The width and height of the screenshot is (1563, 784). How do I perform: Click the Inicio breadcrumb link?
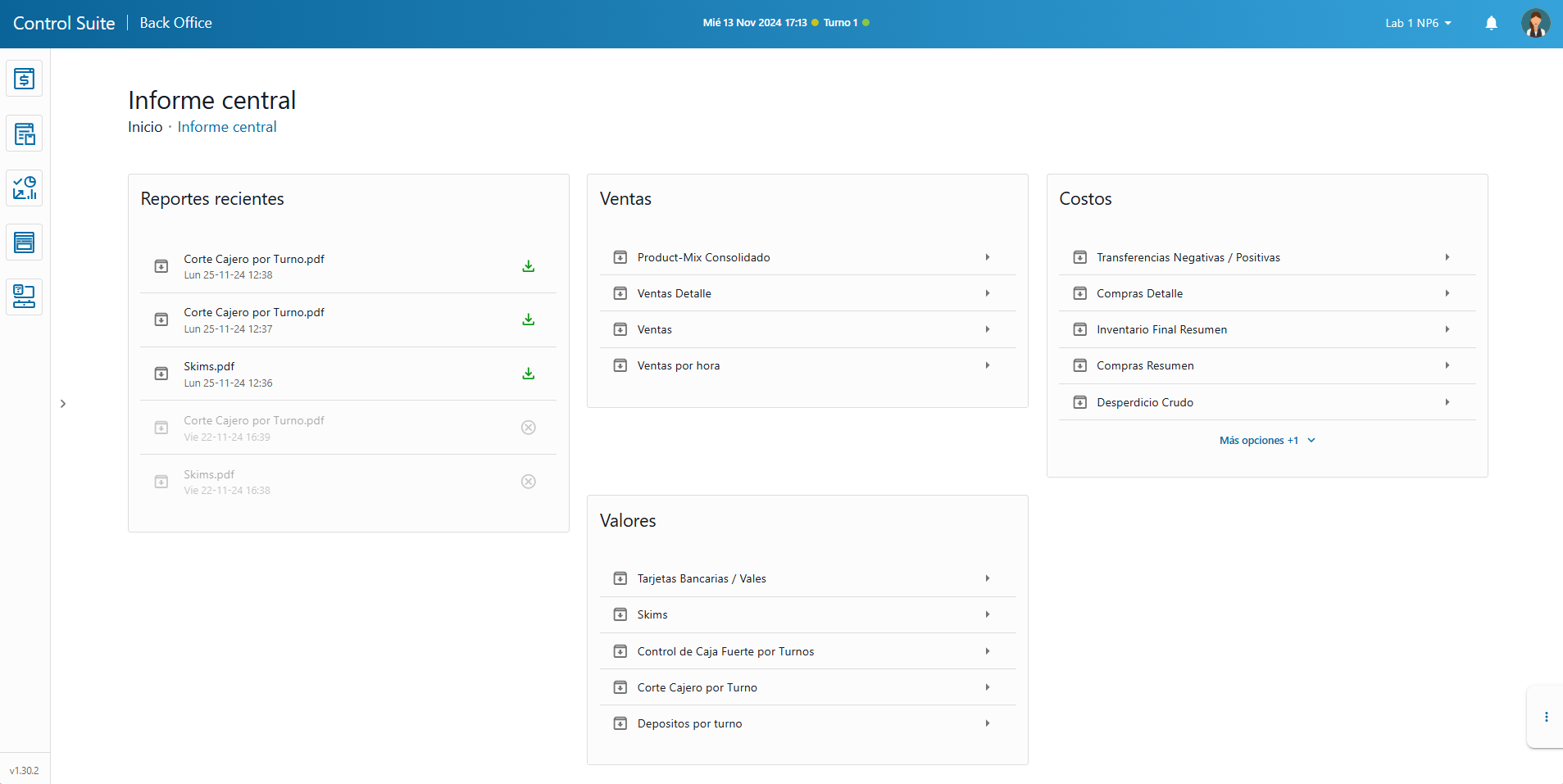point(145,127)
